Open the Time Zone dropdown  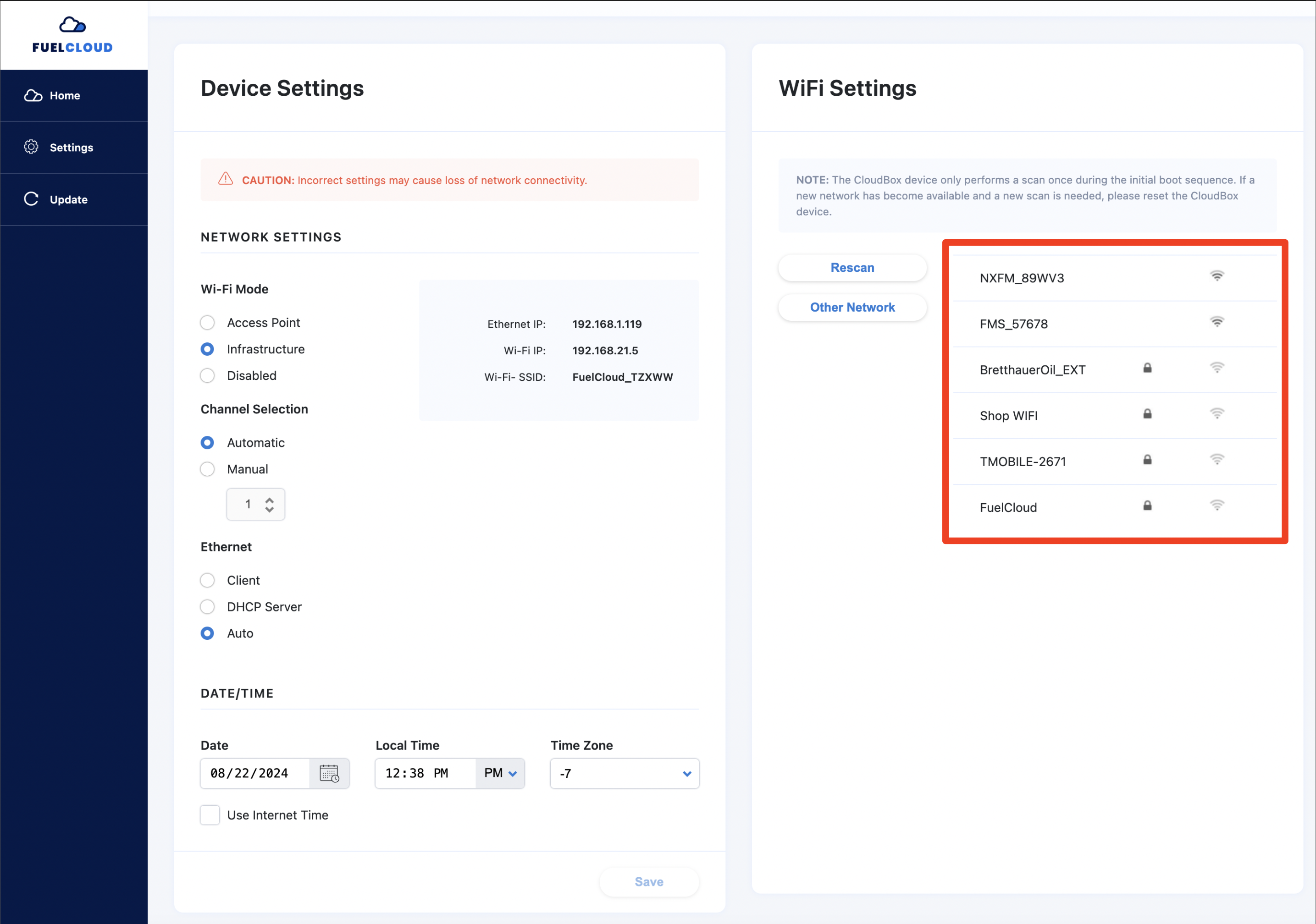pyautogui.click(x=625, y=774)
